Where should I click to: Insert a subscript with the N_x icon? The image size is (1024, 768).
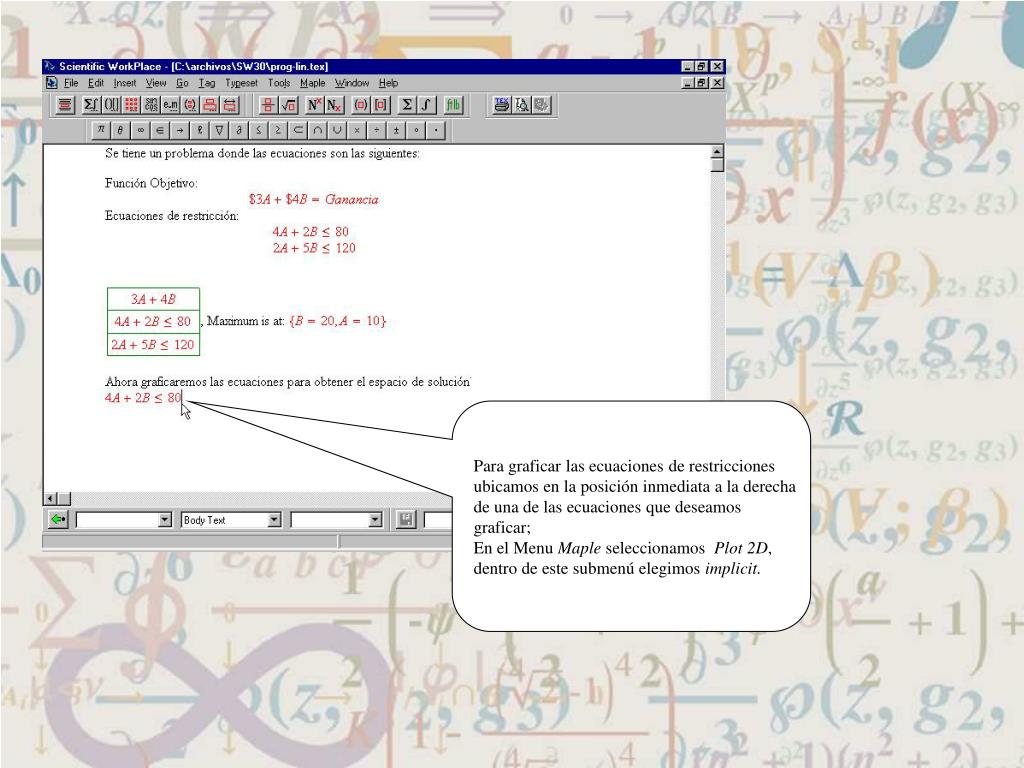click(334, 104)
